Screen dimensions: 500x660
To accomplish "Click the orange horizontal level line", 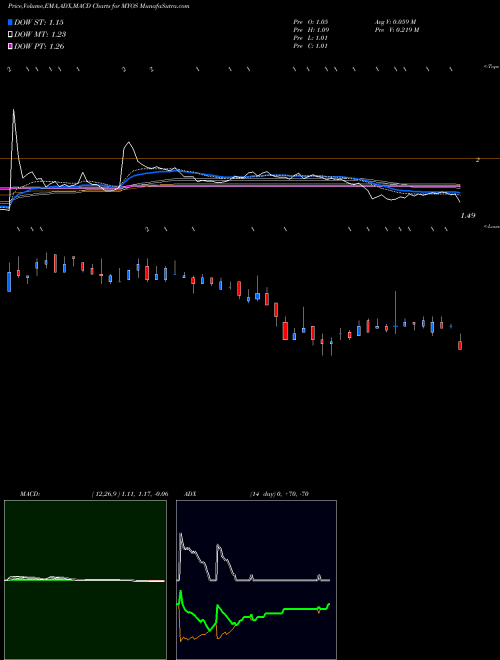I will [x=250, y=159].
